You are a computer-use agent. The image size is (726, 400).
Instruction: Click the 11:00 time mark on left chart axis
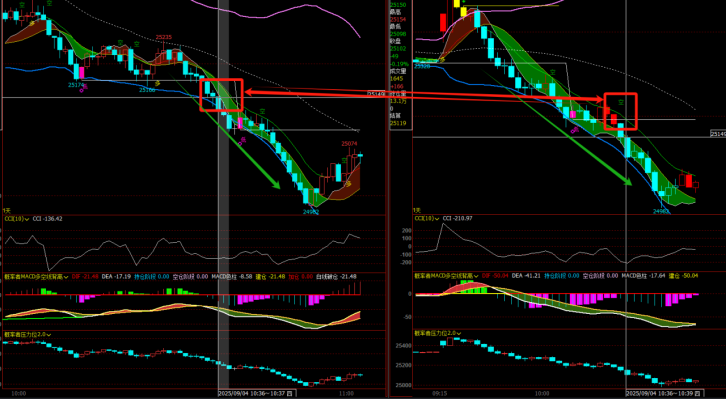coord(346,394)
